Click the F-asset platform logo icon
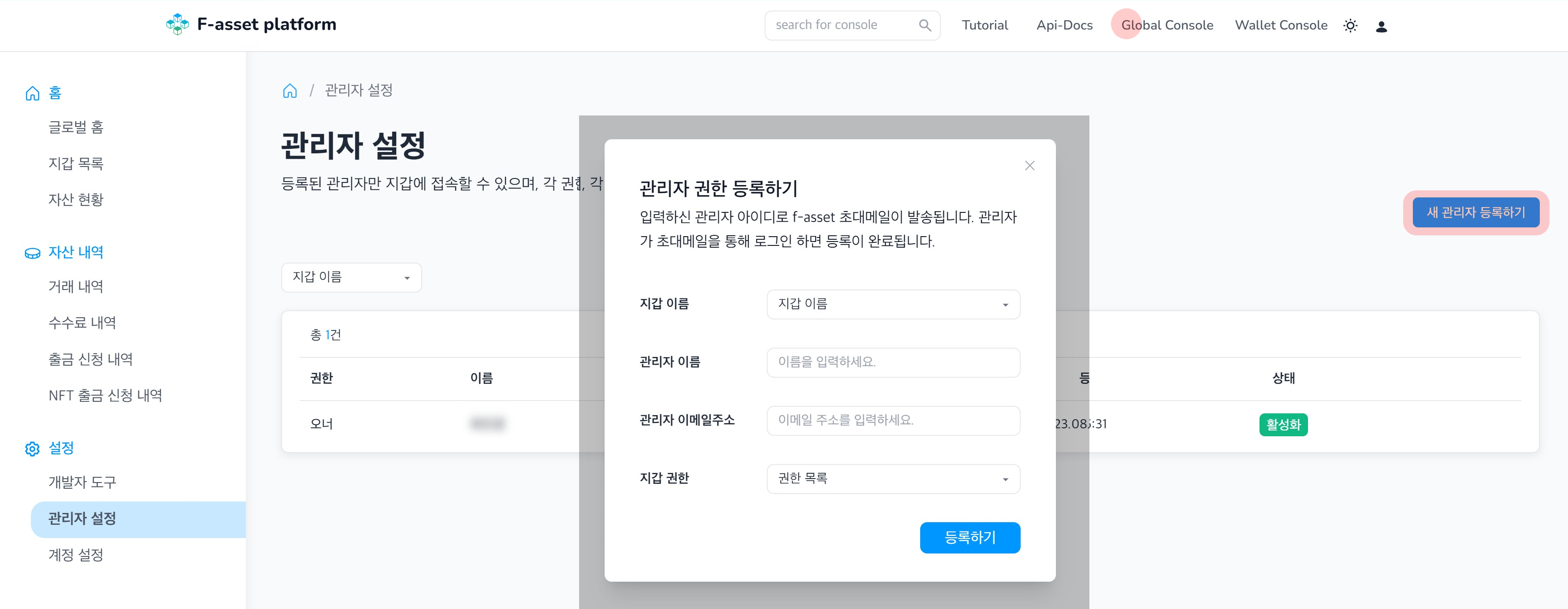Viewport: 1568px width, 609px height. tap(177, 24)
